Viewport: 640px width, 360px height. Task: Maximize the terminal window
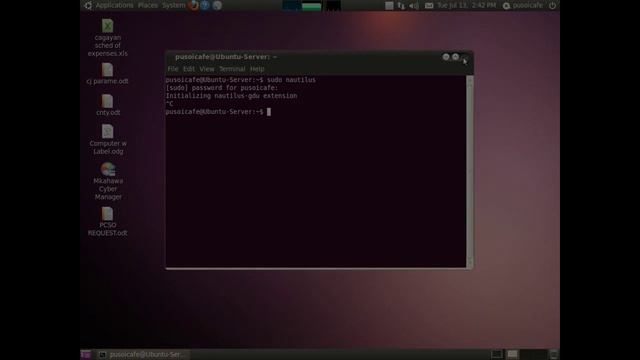pos(456,57)
